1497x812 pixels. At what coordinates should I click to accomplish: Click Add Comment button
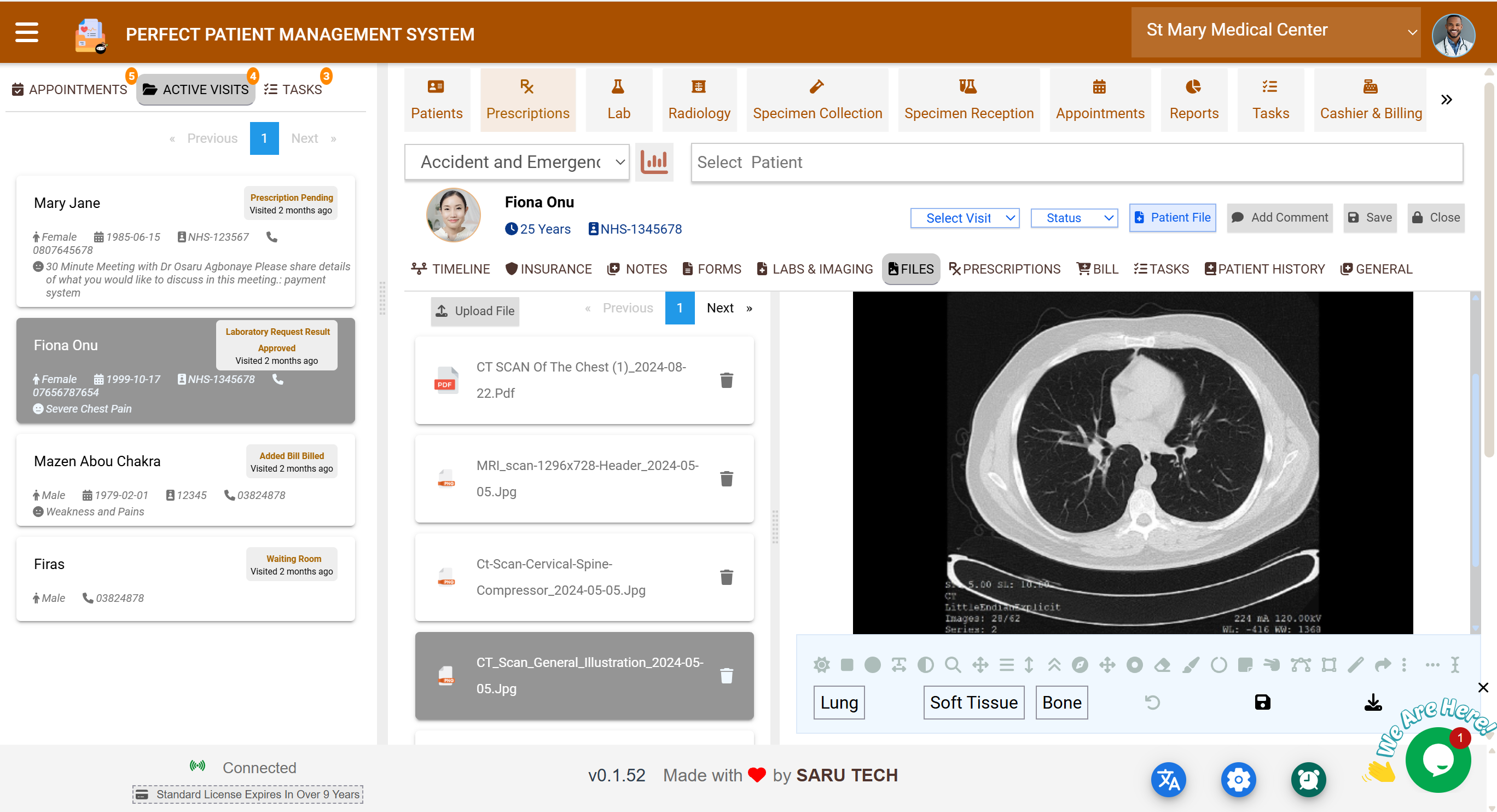[1280, 217]
